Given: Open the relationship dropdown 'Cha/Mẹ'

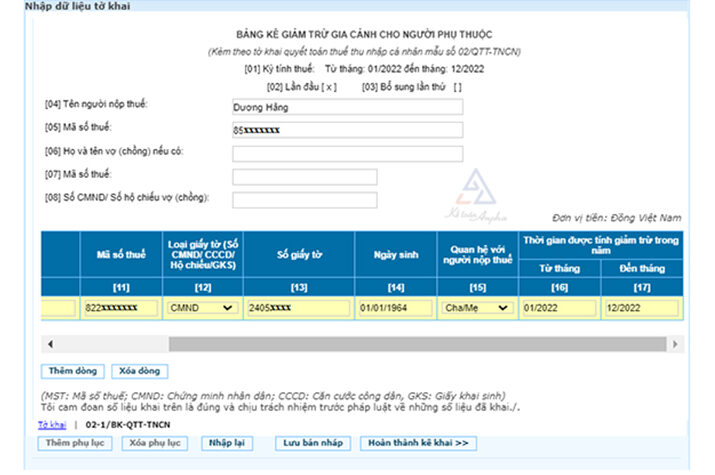Looking at the screenshot, I should click(477, 308).
